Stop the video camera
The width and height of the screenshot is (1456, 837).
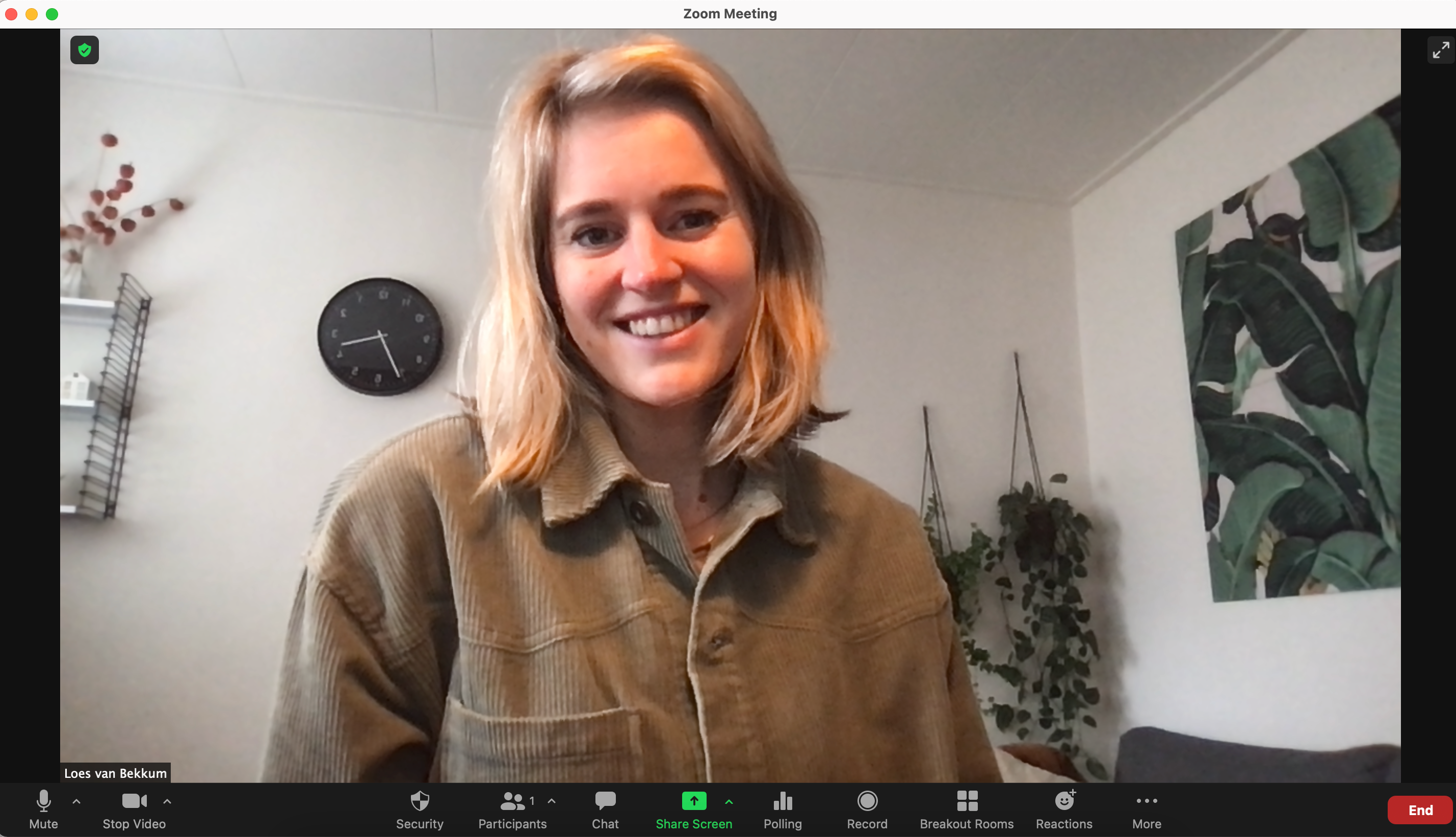pos(134,809)
